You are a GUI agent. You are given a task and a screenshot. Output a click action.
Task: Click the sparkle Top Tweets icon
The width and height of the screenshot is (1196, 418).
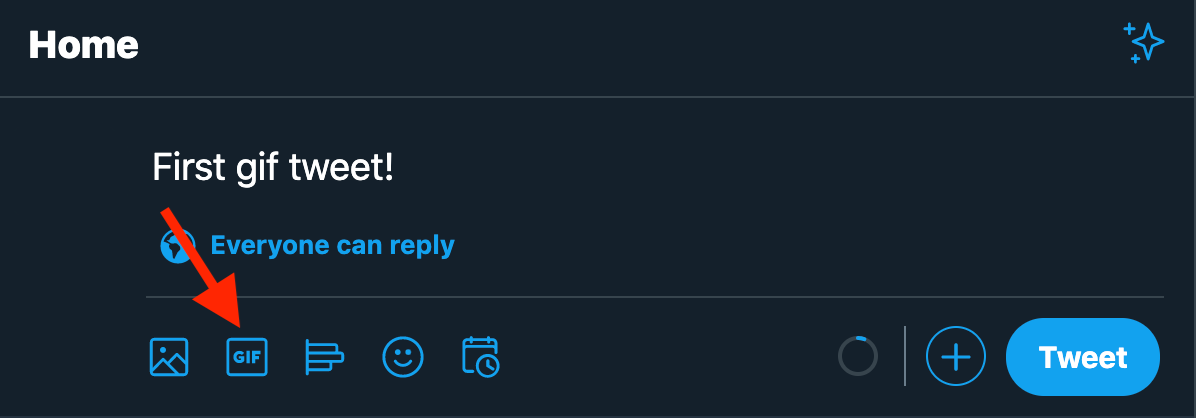pos(1144,43)
